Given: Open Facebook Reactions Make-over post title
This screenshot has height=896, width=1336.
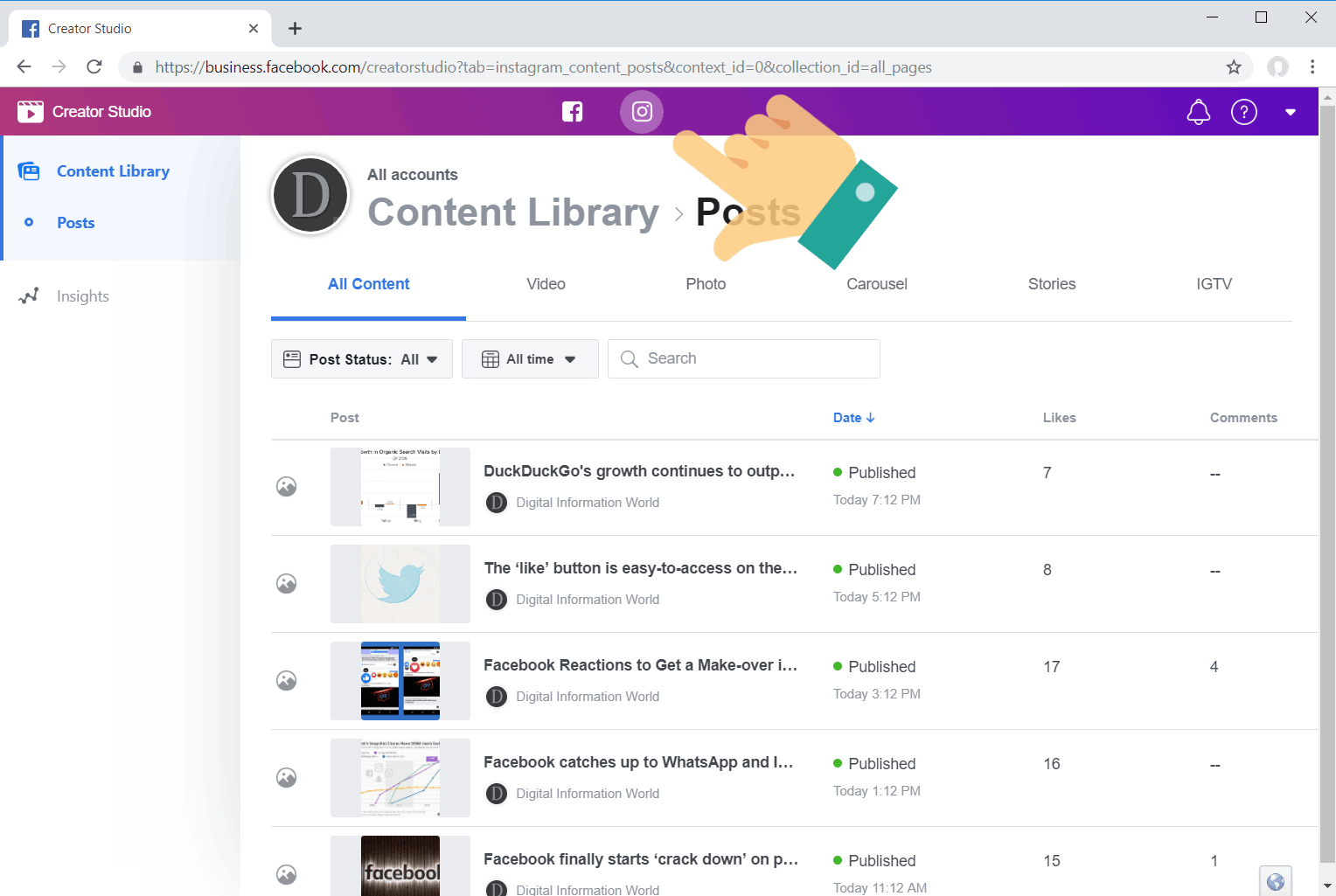Looking at the screenshot, I should pyautogui.click(x=641, y=665).
